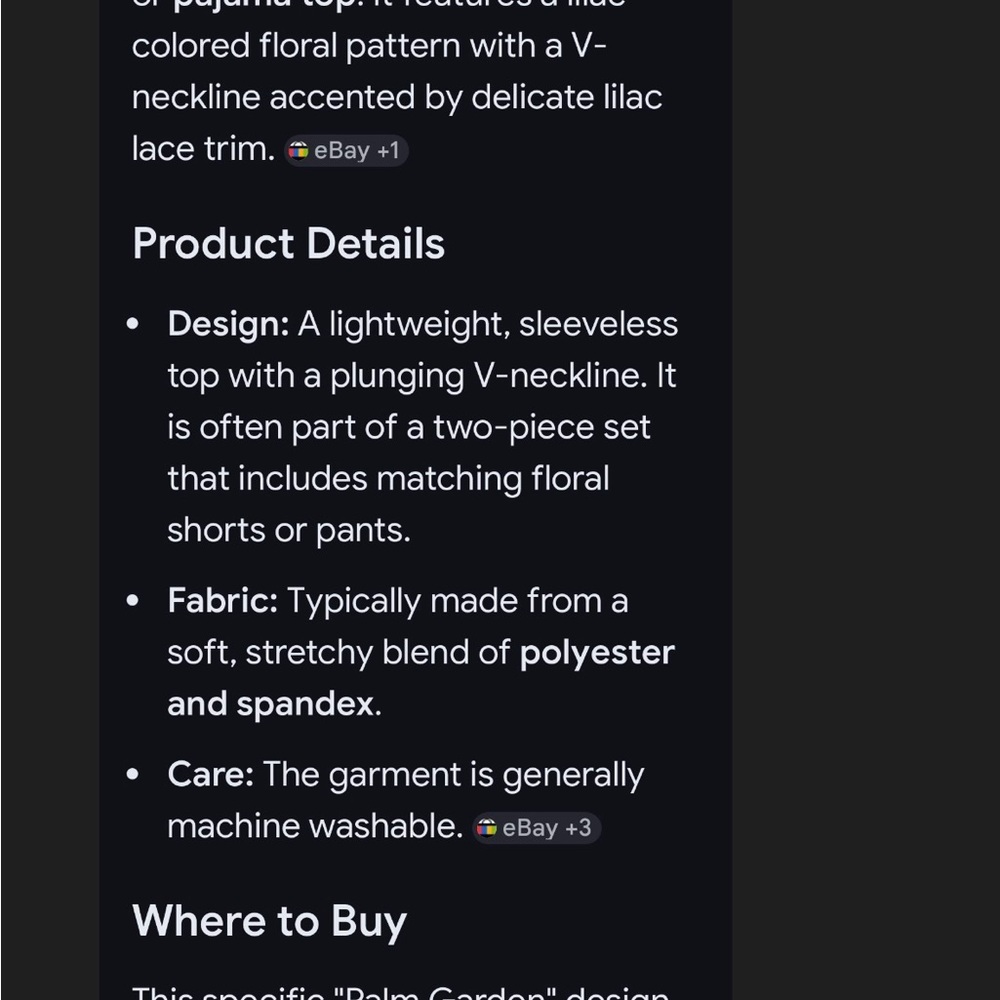Open the eBay +1 source chip

(x=346, y=151)
